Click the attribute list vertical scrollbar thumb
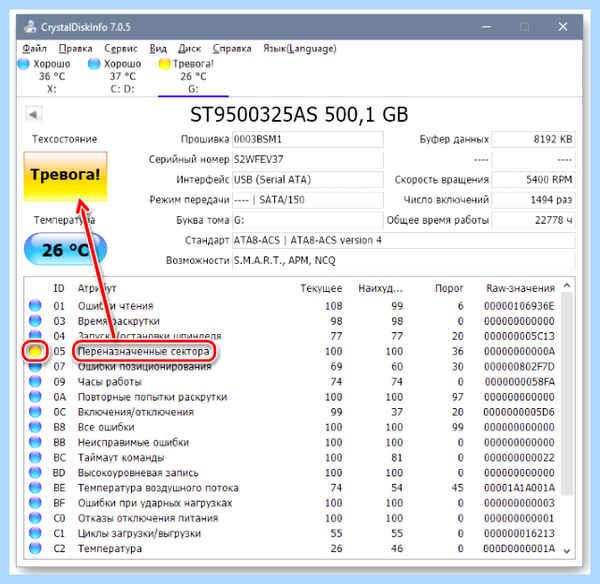Image resolution: width=600 pixels, height=584 pixels. [x=567, y=393]
